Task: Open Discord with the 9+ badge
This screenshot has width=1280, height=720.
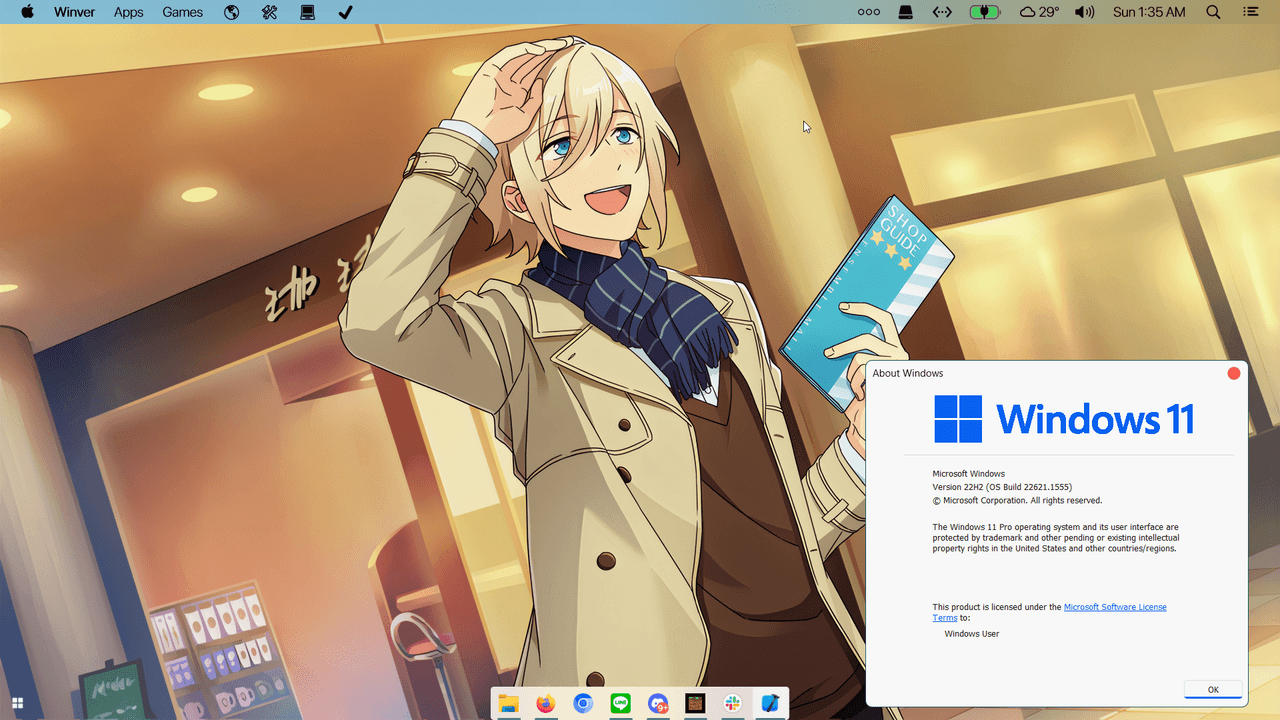Action: coord(658,704)
